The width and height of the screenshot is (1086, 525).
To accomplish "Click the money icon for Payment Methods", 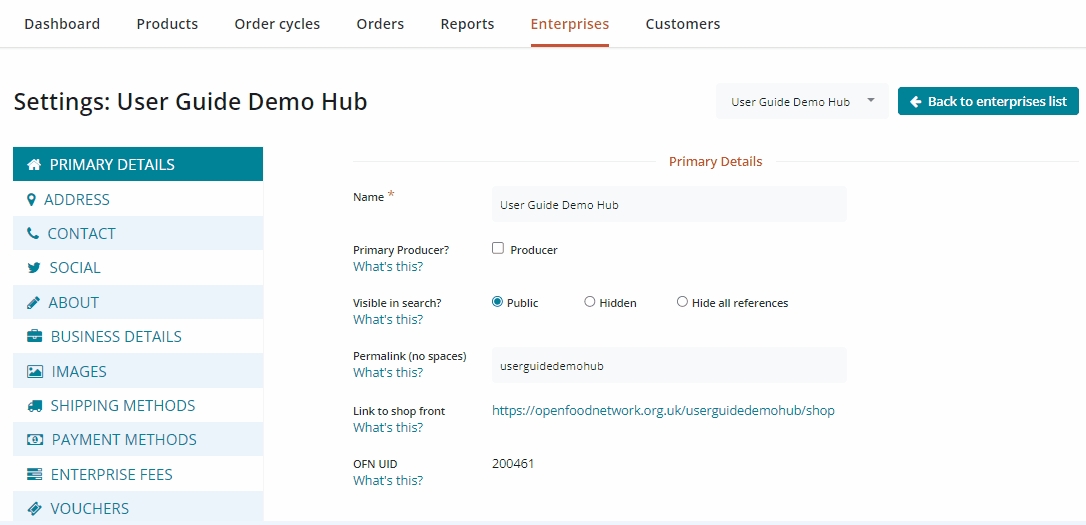I will (x=35, y=440).
